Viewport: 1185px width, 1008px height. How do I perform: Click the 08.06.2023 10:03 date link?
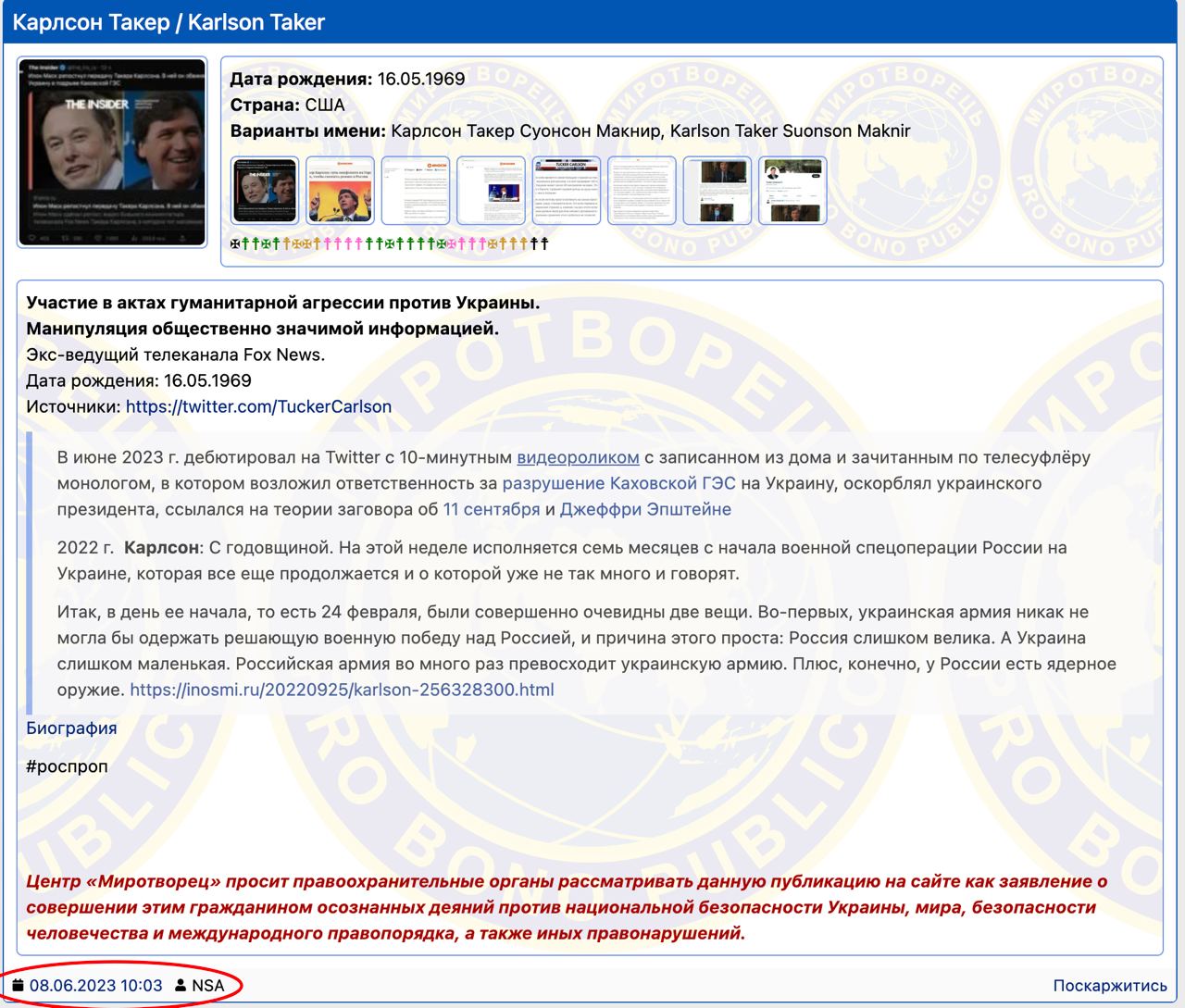95,986
